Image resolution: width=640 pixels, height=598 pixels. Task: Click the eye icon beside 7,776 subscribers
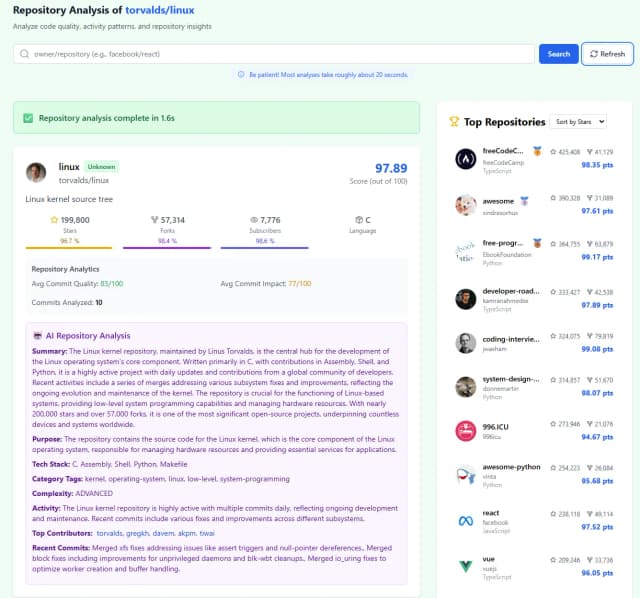(252, 219)
